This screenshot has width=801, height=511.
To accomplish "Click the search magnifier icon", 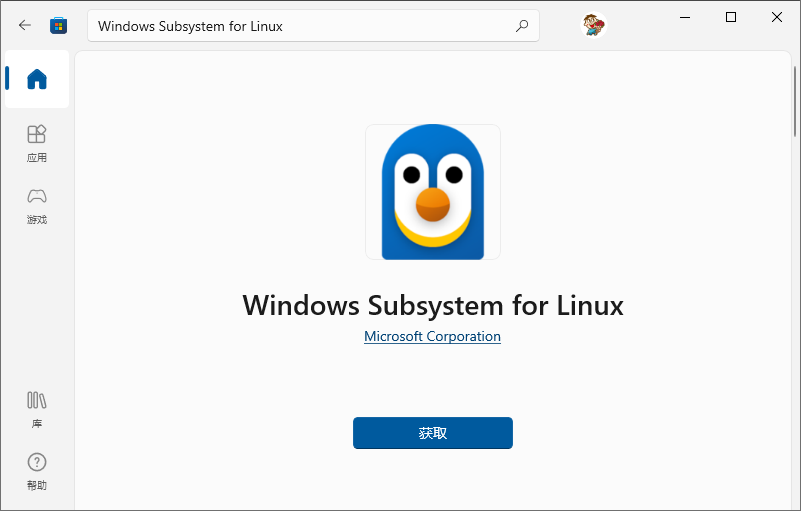I will (x=522, y=26).
